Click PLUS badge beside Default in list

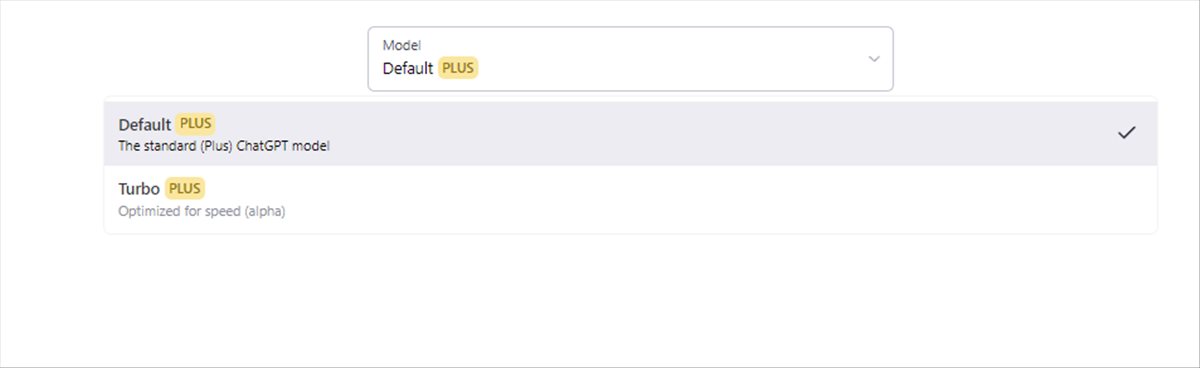click(x=196, y=124)
